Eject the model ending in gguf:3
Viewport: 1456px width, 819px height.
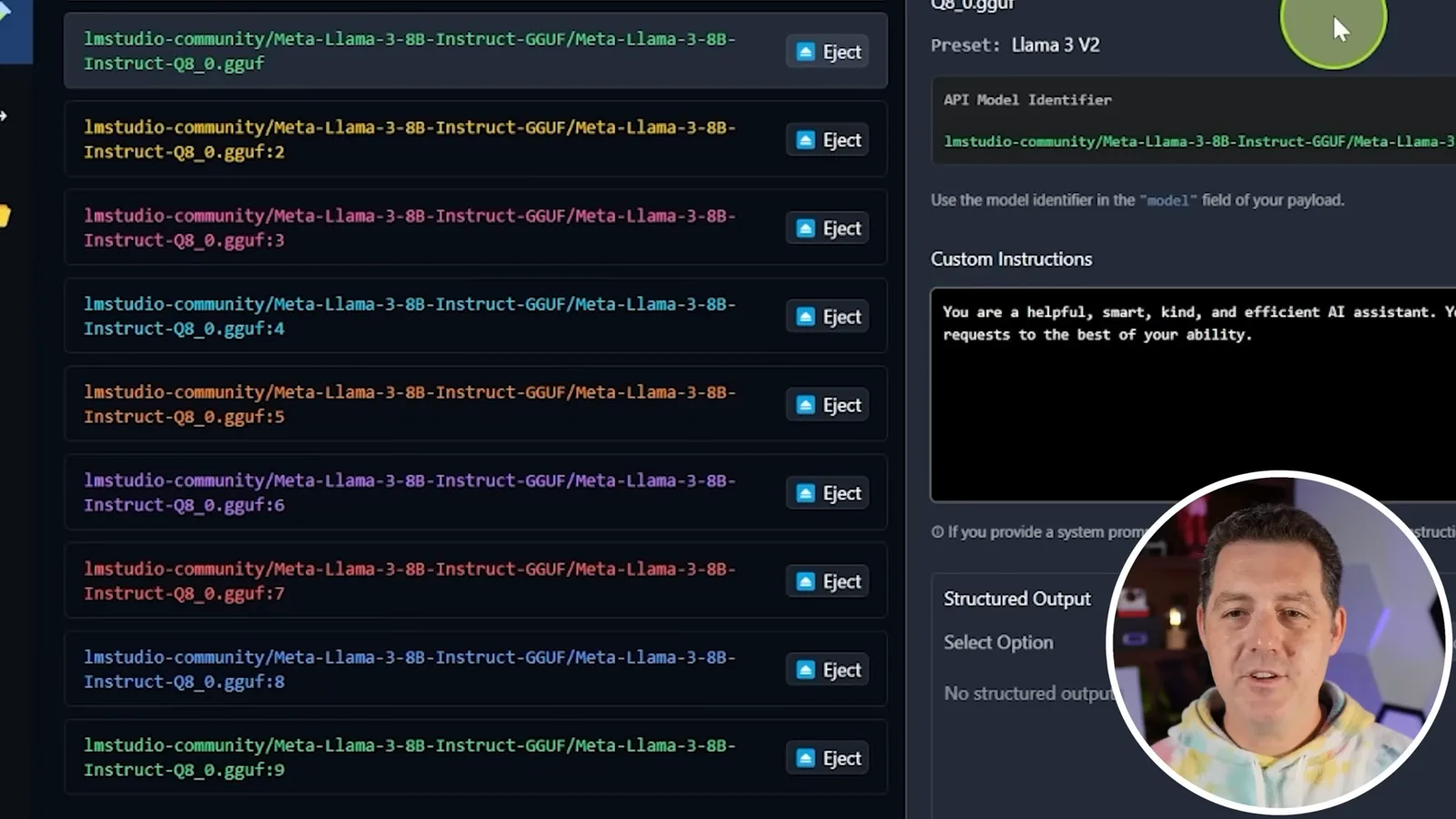pos(827,228)
